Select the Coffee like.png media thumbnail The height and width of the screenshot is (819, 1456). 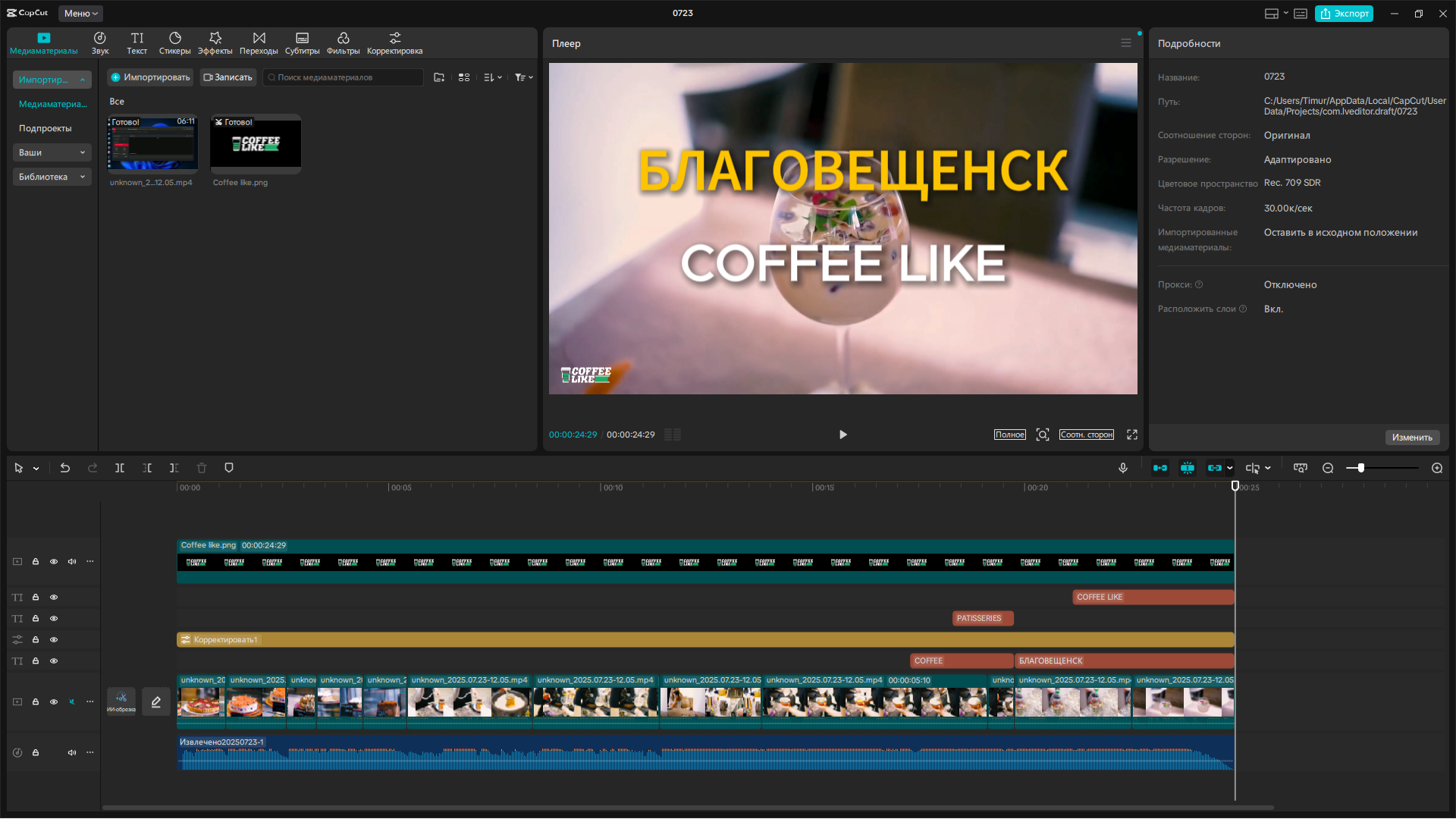pos(256,143)
